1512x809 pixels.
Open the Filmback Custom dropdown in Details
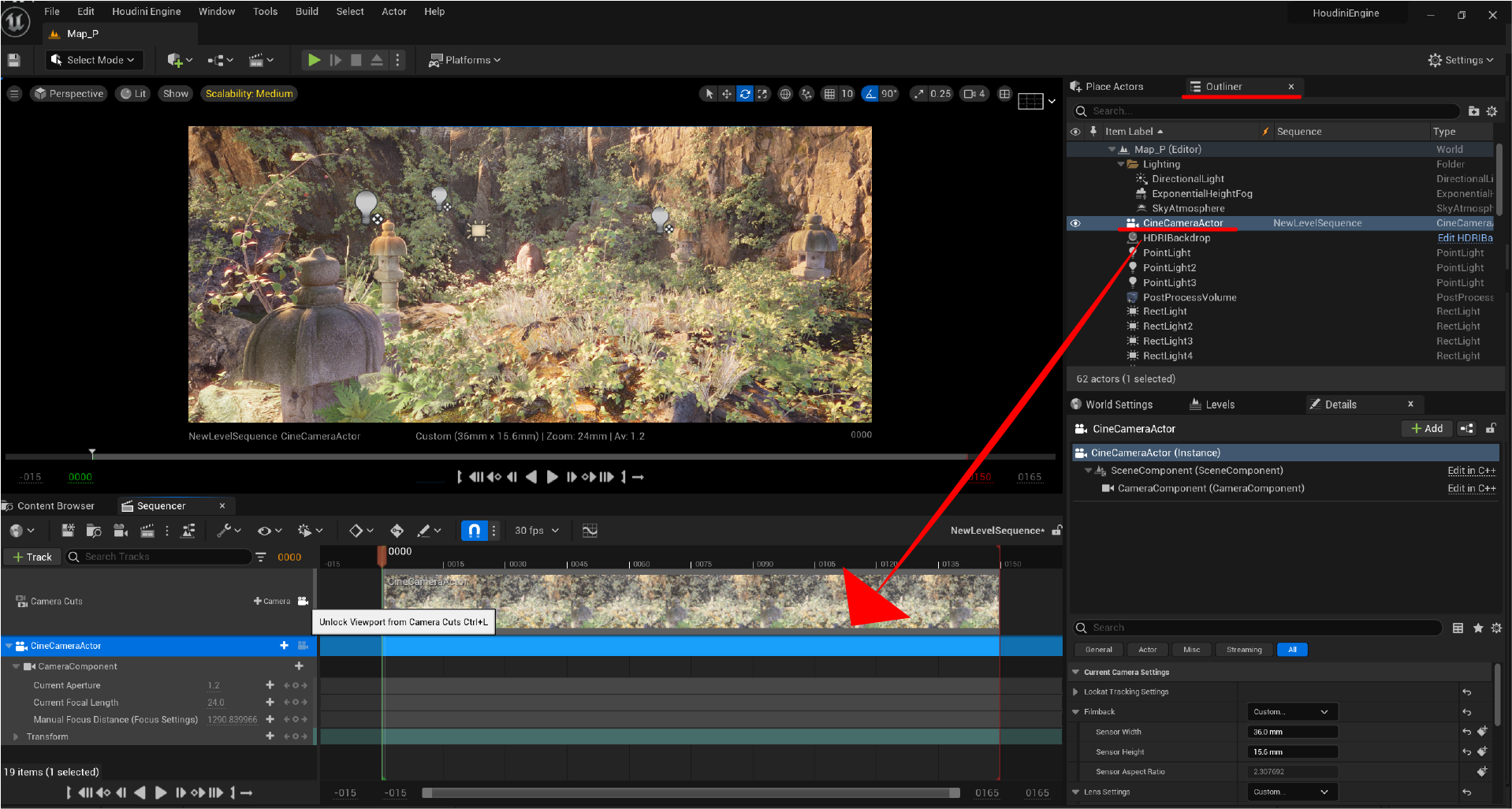click(x=1291, y=711)
